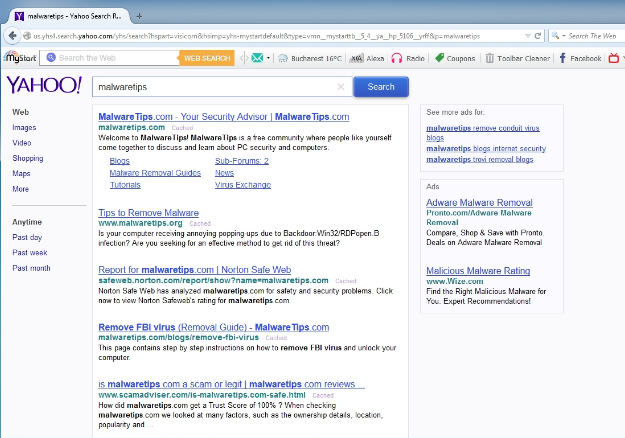Expand the More search categories
625x438 pixels.
click(20, 189)
